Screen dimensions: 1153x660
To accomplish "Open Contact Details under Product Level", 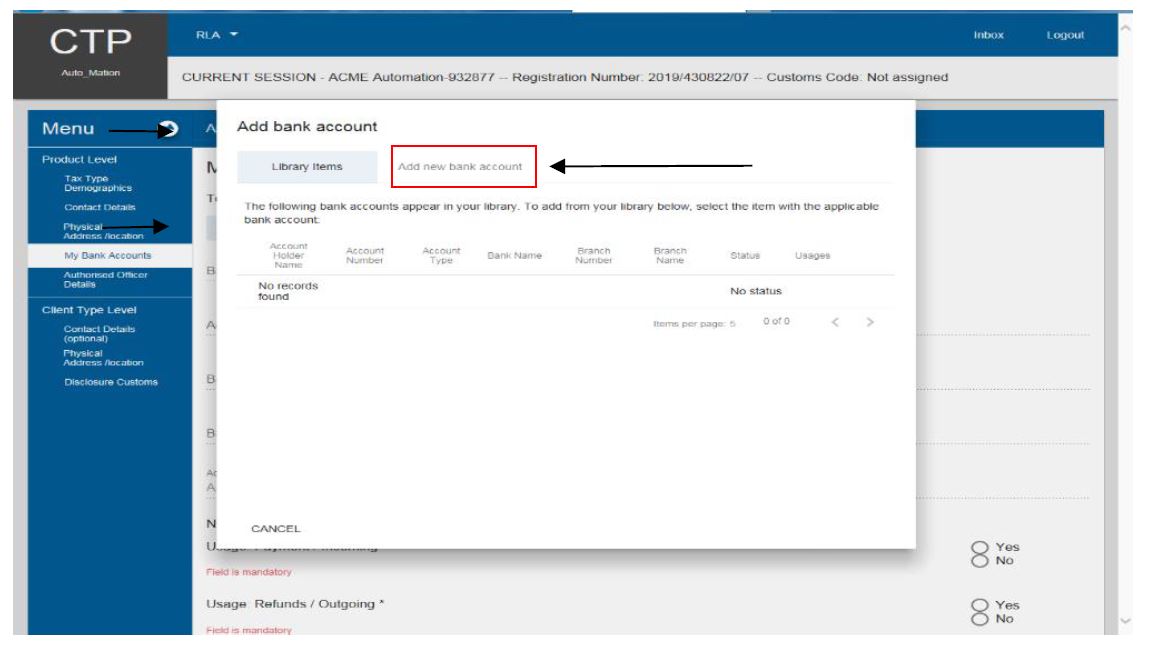I will [x=99, y=207].
